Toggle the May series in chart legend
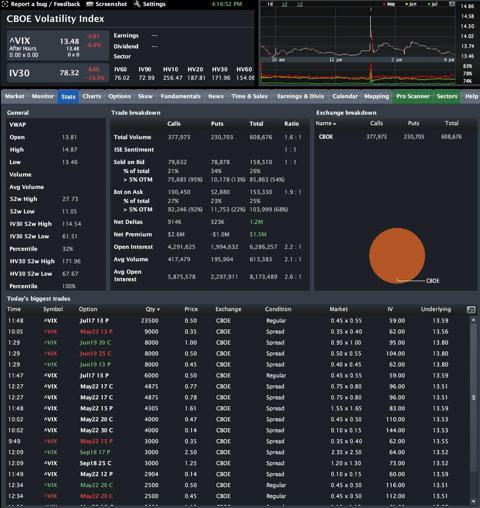 [389, 4]
